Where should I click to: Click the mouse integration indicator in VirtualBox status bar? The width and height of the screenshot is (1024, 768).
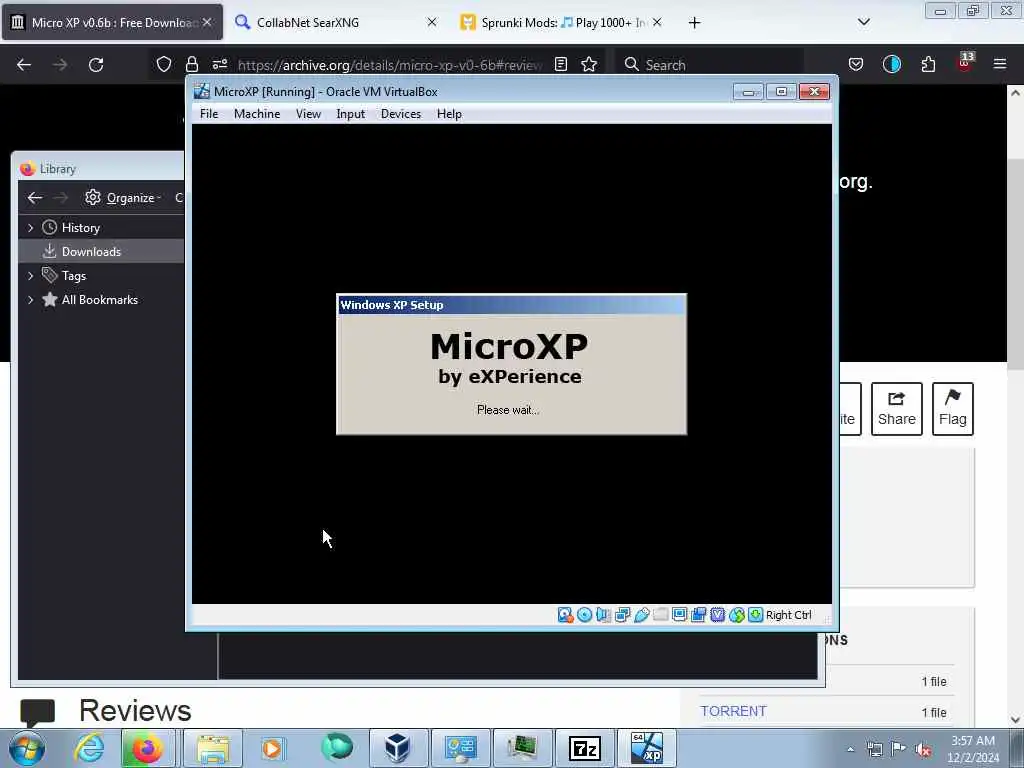coord(737,615)
